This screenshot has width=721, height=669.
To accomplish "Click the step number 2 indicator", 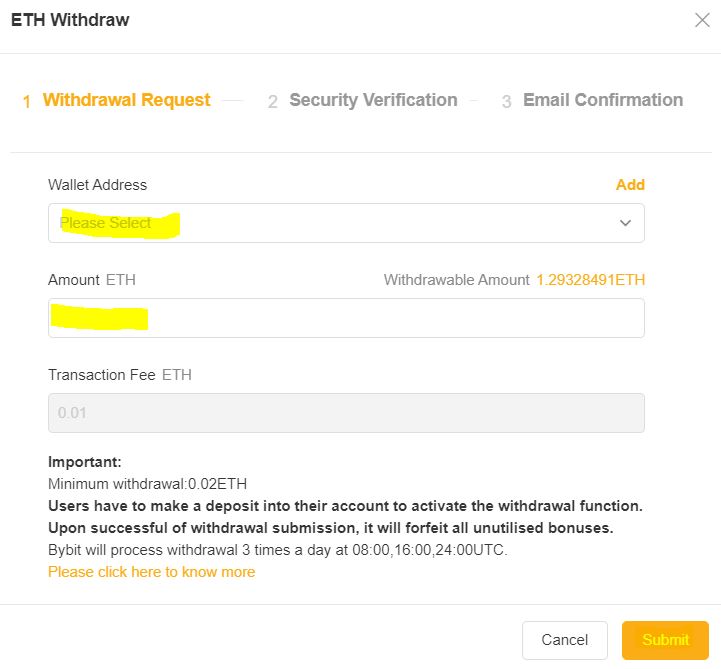I will click(272, 102).
